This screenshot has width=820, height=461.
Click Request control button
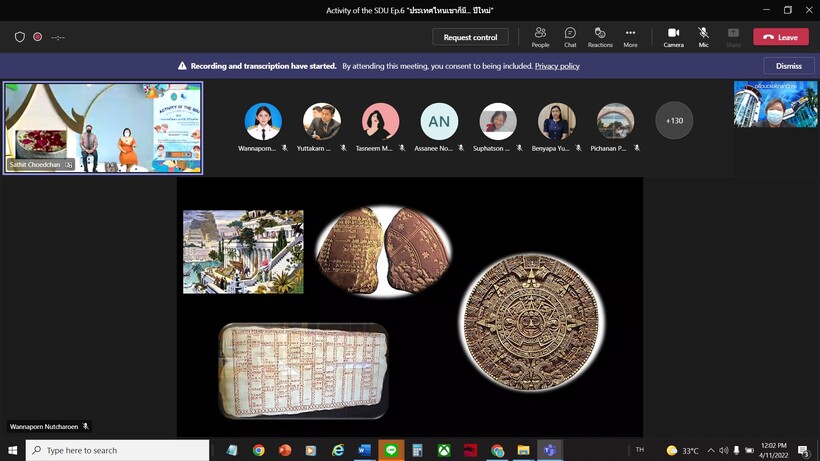click(x=470, y=37)
